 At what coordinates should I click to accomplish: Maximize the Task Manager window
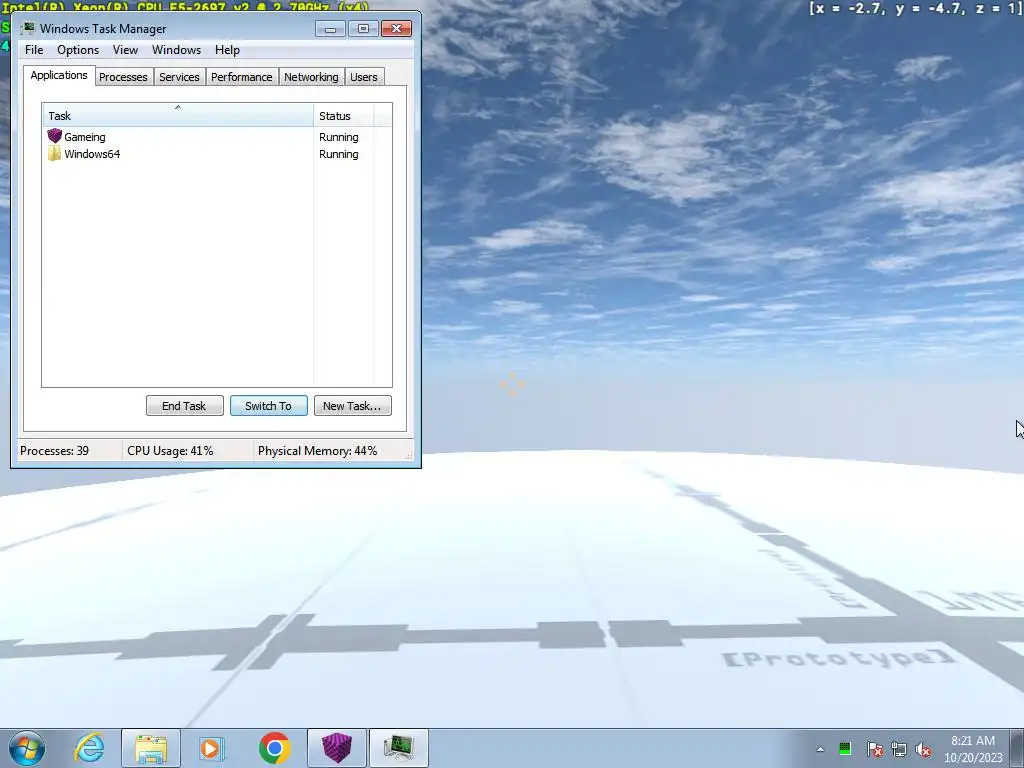(x=363, y=29)
